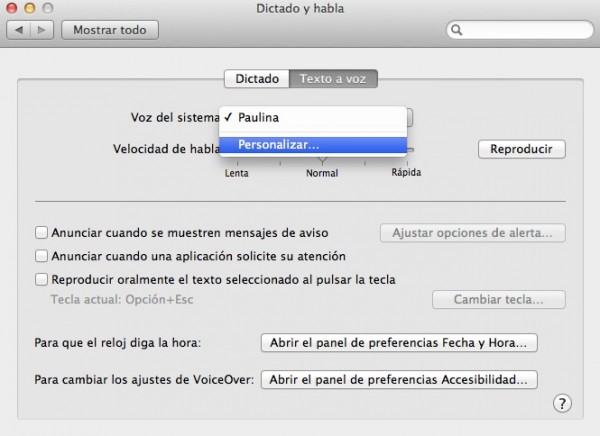Go forward with the right arrow button
The image size is (600, 436).
point(42,30)
